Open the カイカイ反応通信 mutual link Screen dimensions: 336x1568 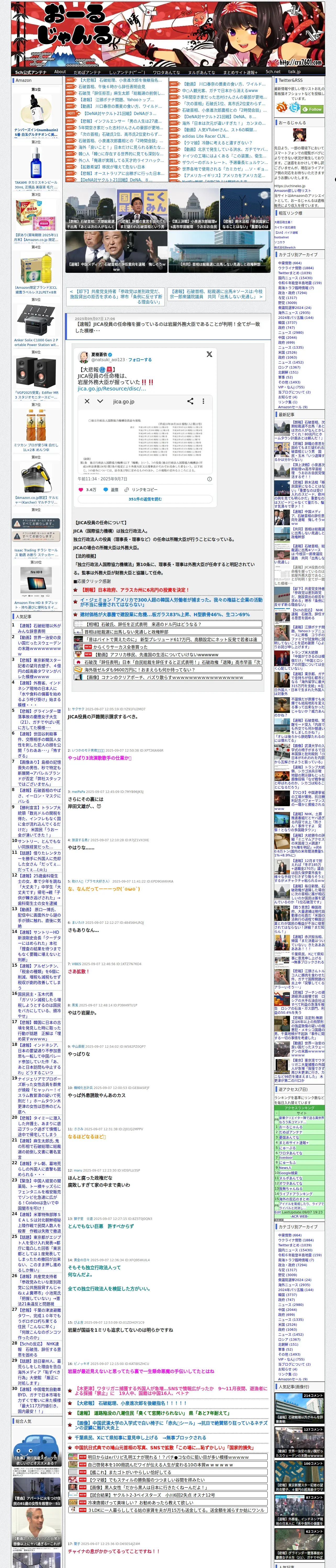point(285,227)
